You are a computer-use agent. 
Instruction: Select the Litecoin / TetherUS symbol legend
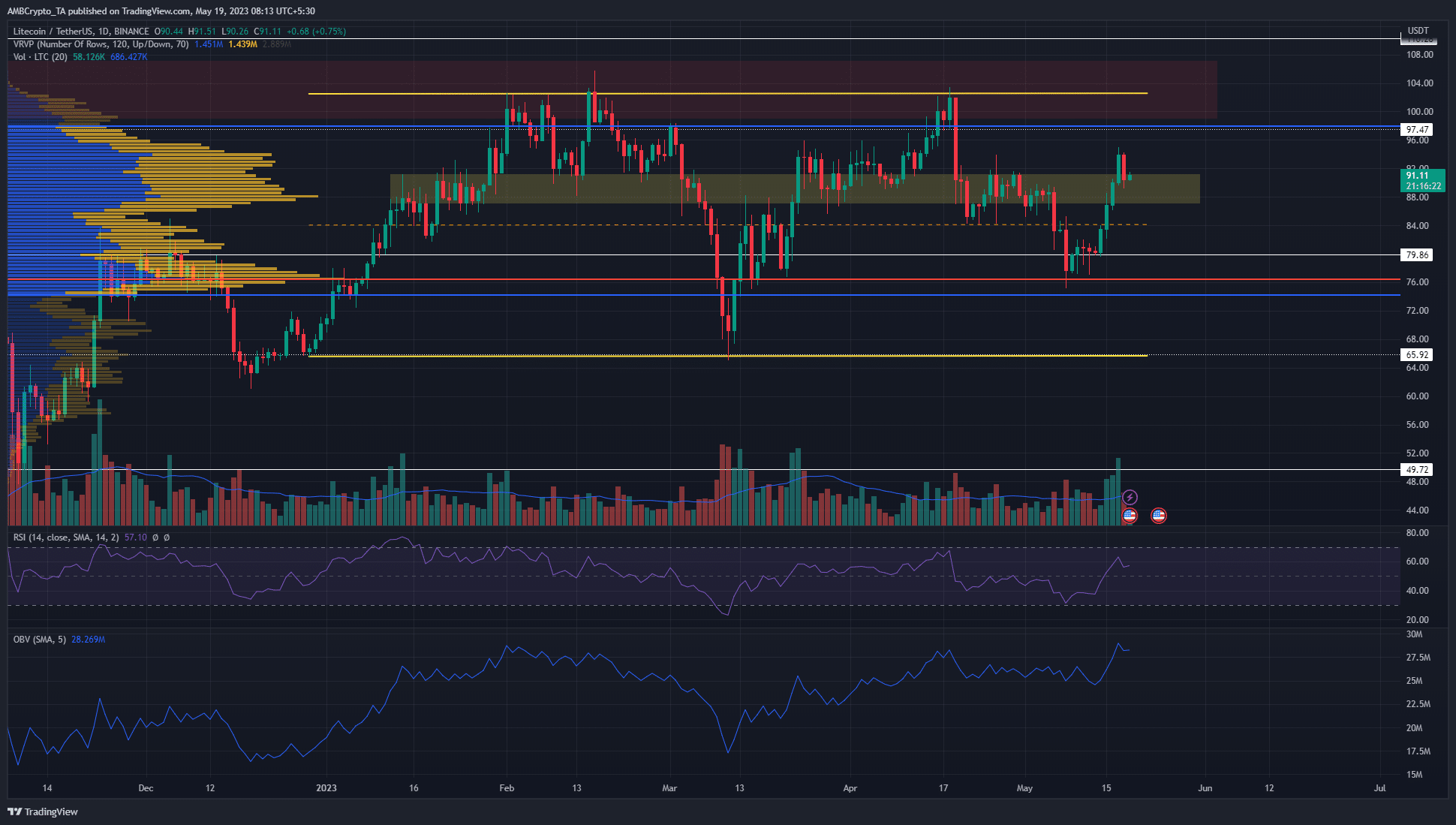(81, 32)
